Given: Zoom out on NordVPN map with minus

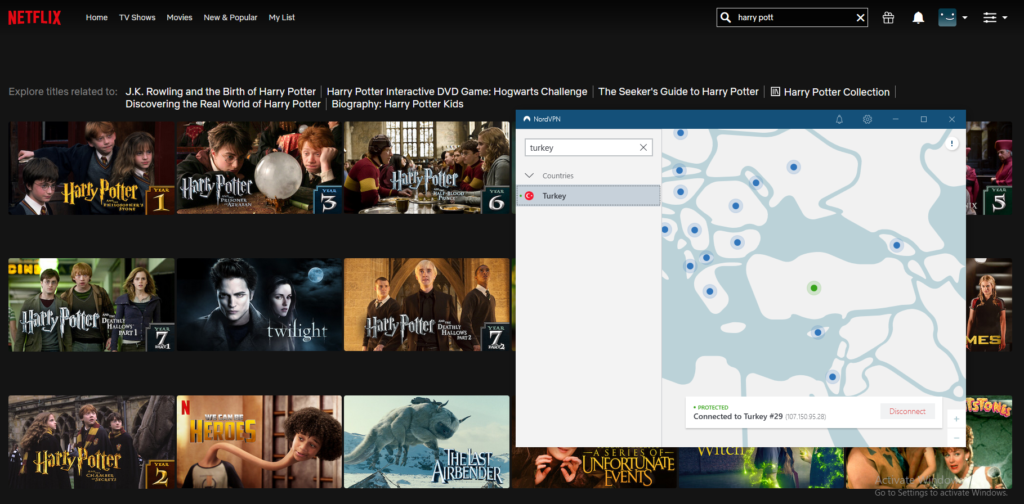Looking at the screenshot, I should pyautogui.click(x=956, y=437).
